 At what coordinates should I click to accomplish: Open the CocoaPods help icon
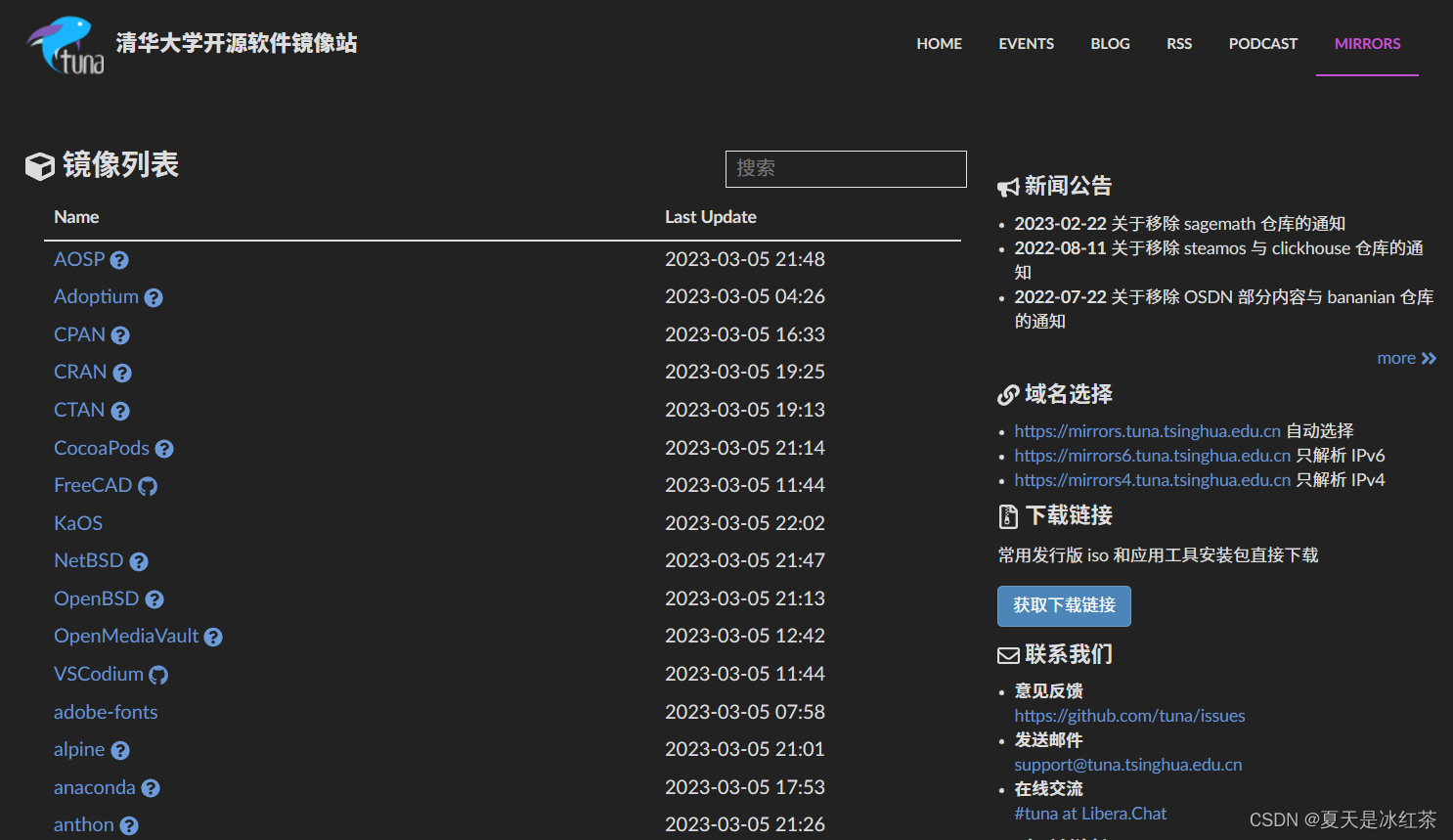164,449
